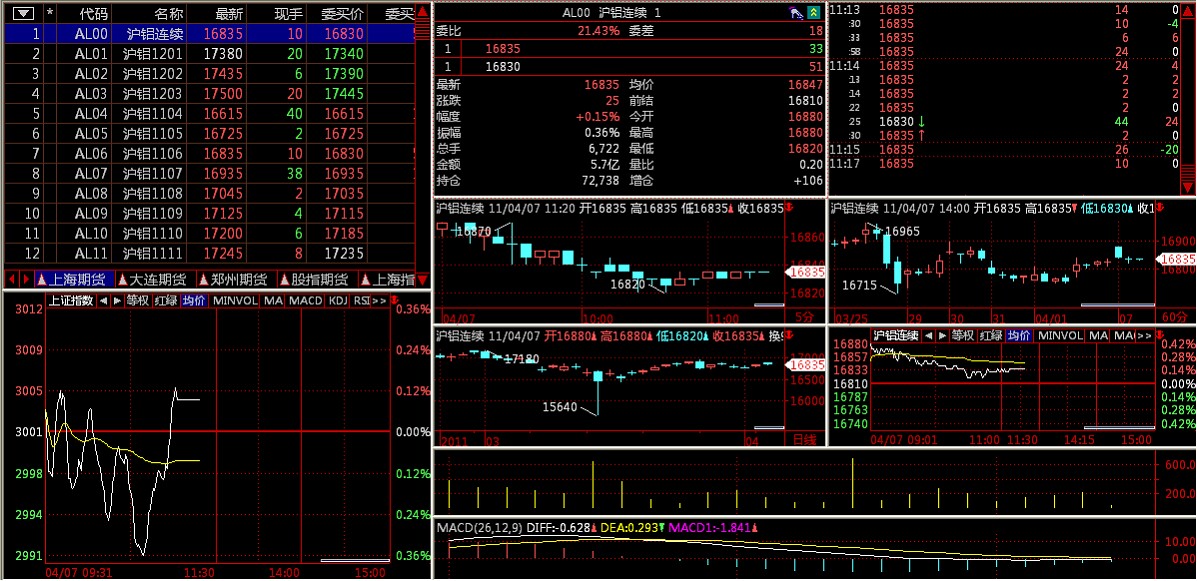Open the dropdown arrow in the quote list header

[24, 13]
